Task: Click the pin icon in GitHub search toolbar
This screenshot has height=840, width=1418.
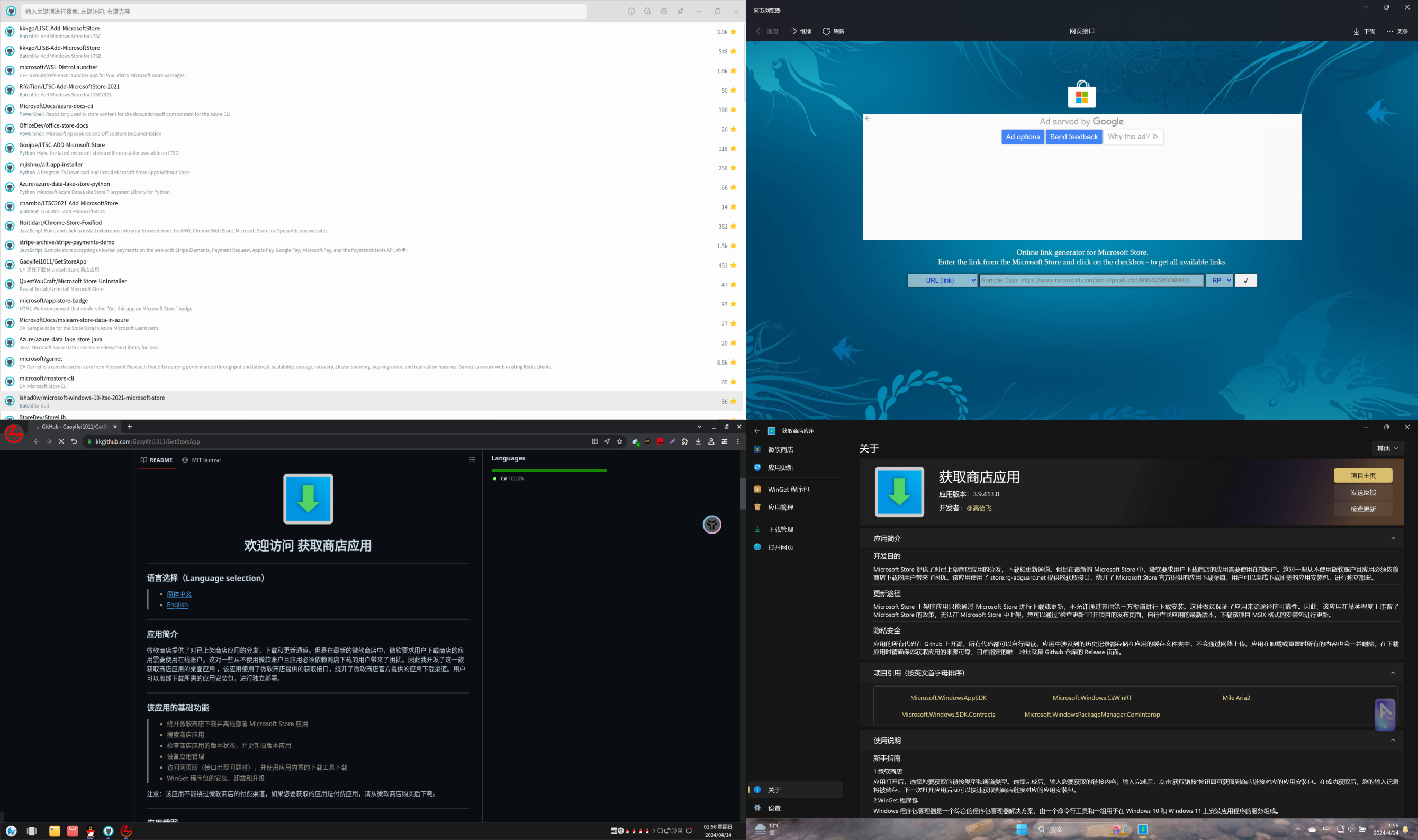Action: click(680, 11)
